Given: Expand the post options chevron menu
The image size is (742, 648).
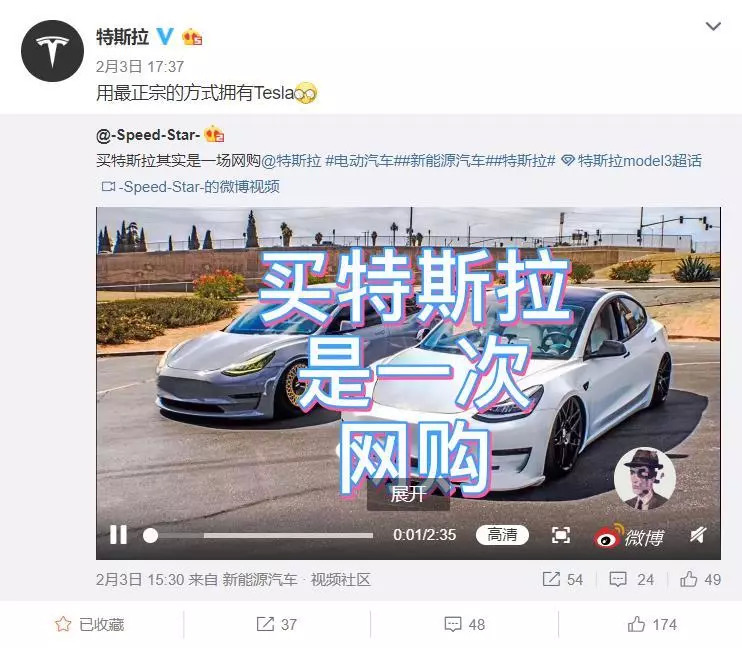Looking at the screenshot, I should pyautogui.click(x=713, y=26).
